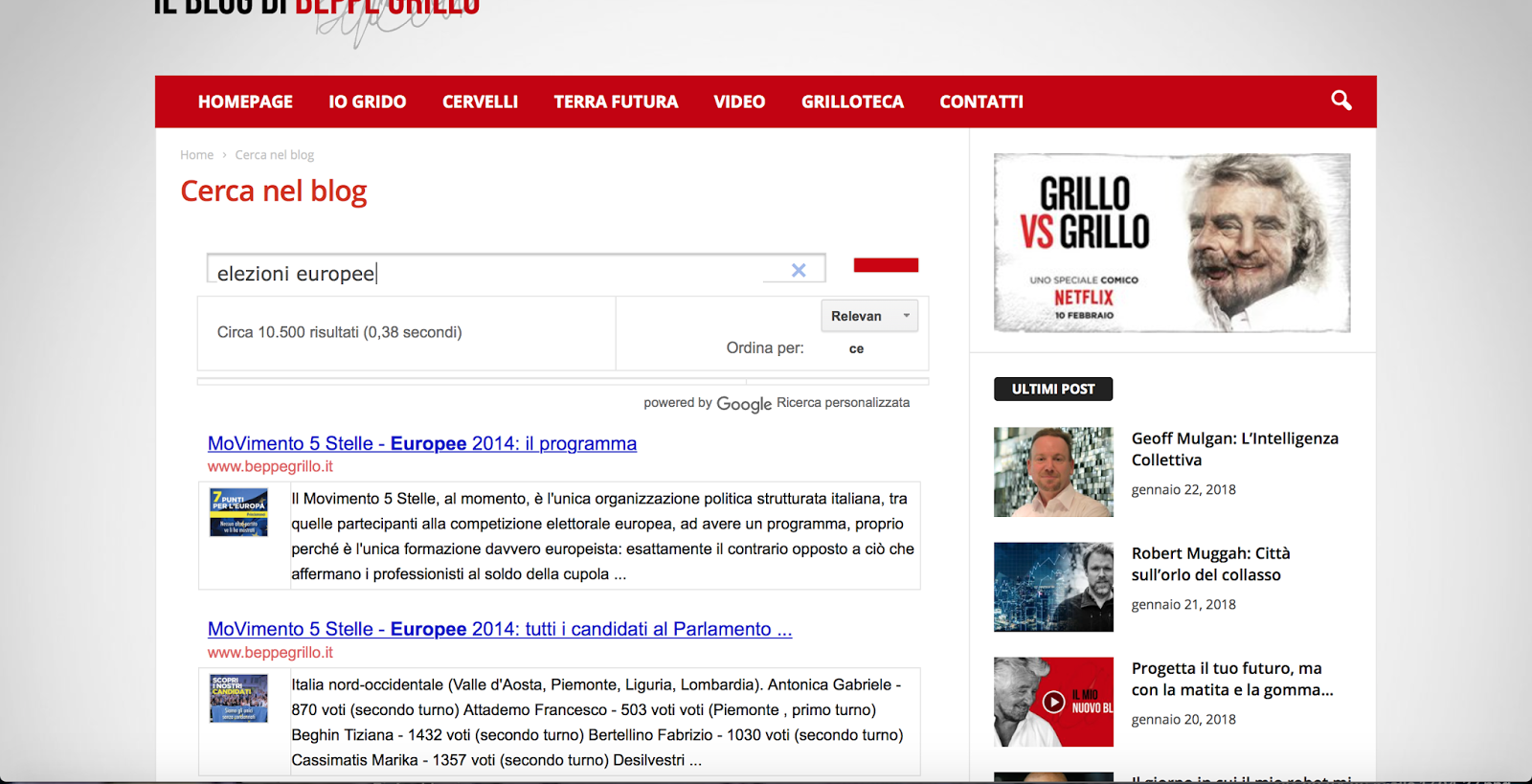The image size is (1532, 784).
Task: Open the search magnifier icon in navbar
Action: [x=1341, y=101]
